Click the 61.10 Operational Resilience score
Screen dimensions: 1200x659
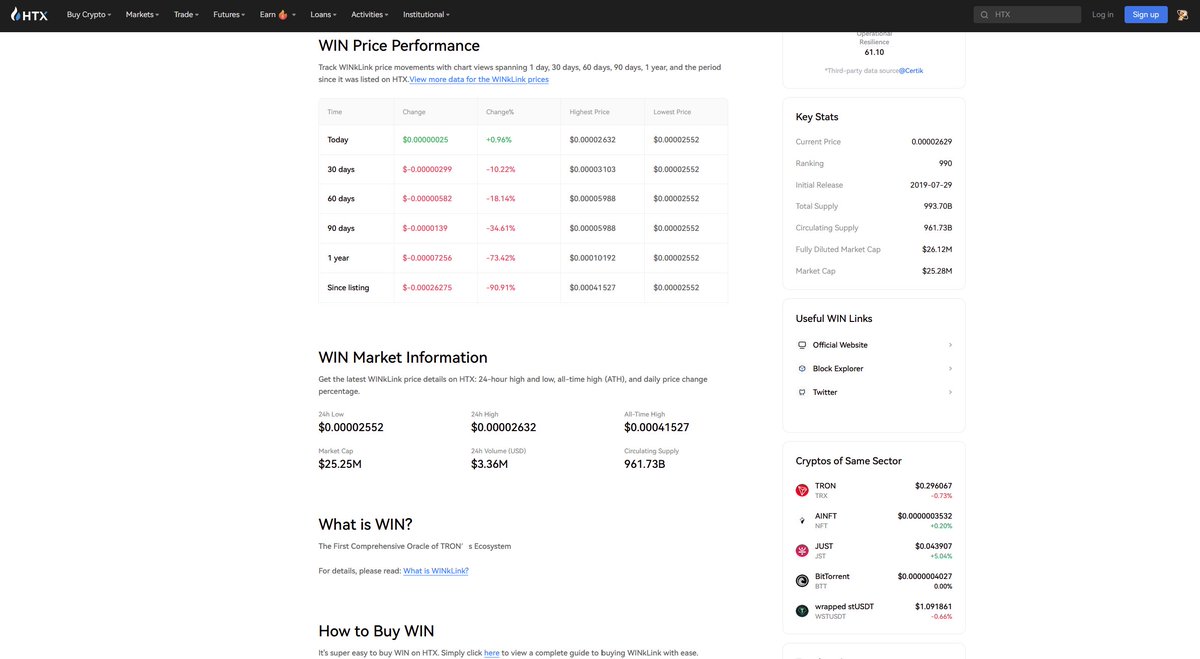click(874, 52)
